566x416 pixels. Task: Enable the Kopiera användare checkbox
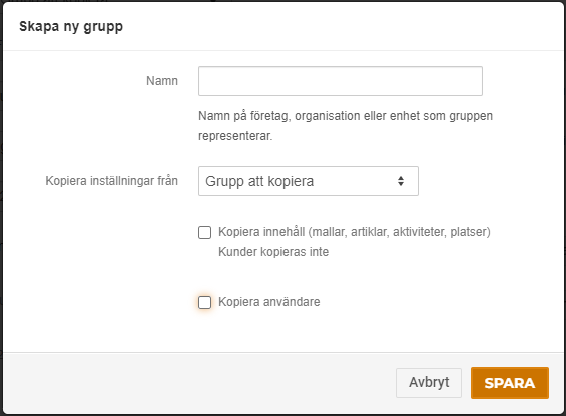coord(204,302)
